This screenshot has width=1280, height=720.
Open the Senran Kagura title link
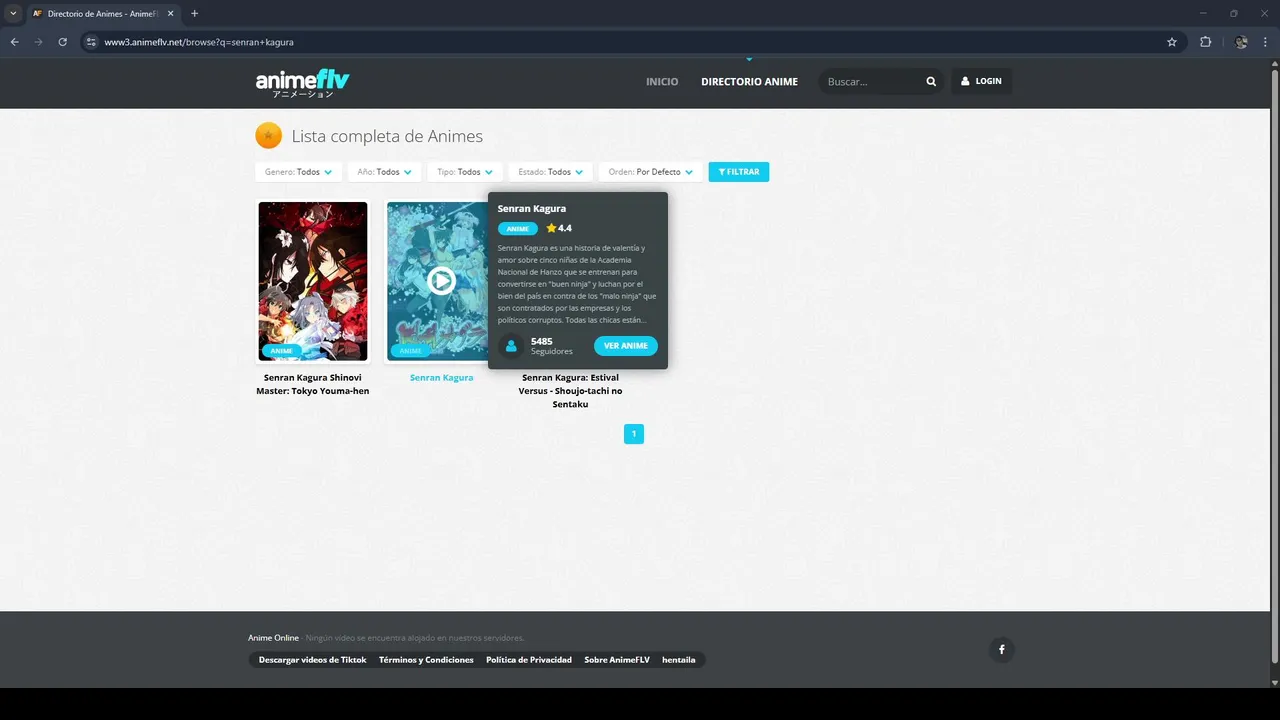point(441,378)
